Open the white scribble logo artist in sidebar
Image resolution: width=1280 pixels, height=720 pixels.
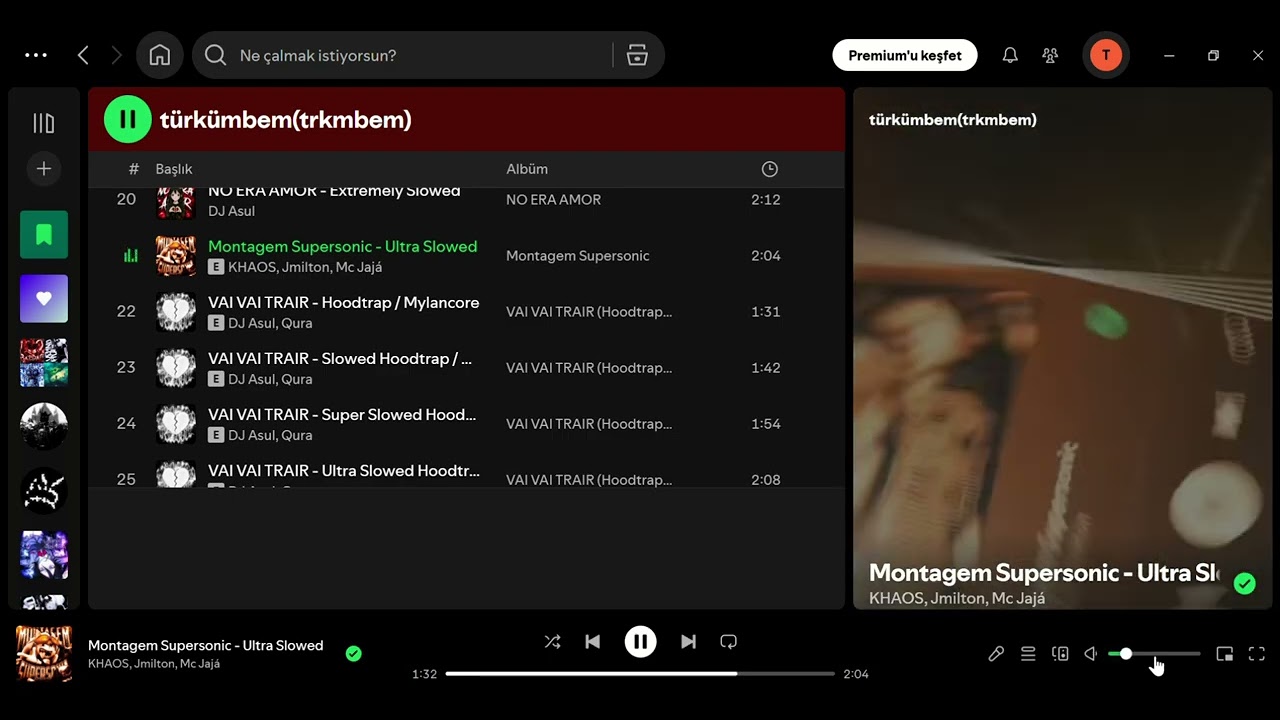click(x=44, y=491)
